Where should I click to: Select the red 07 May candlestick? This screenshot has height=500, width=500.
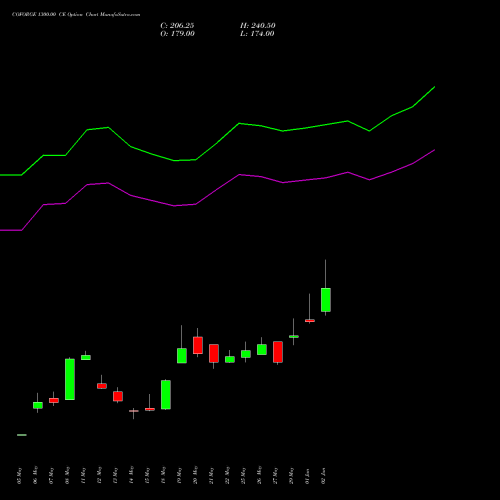point(54,400)
